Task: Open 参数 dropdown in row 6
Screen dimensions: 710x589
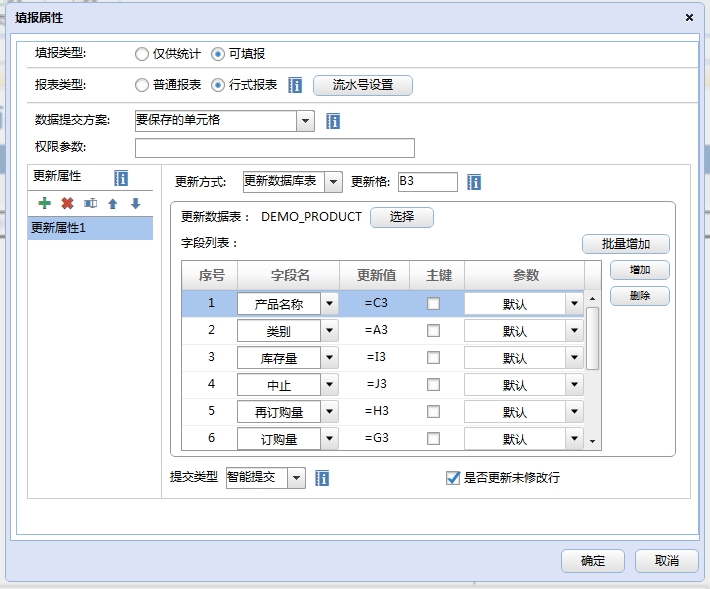Action: click(x=574, y=438)
